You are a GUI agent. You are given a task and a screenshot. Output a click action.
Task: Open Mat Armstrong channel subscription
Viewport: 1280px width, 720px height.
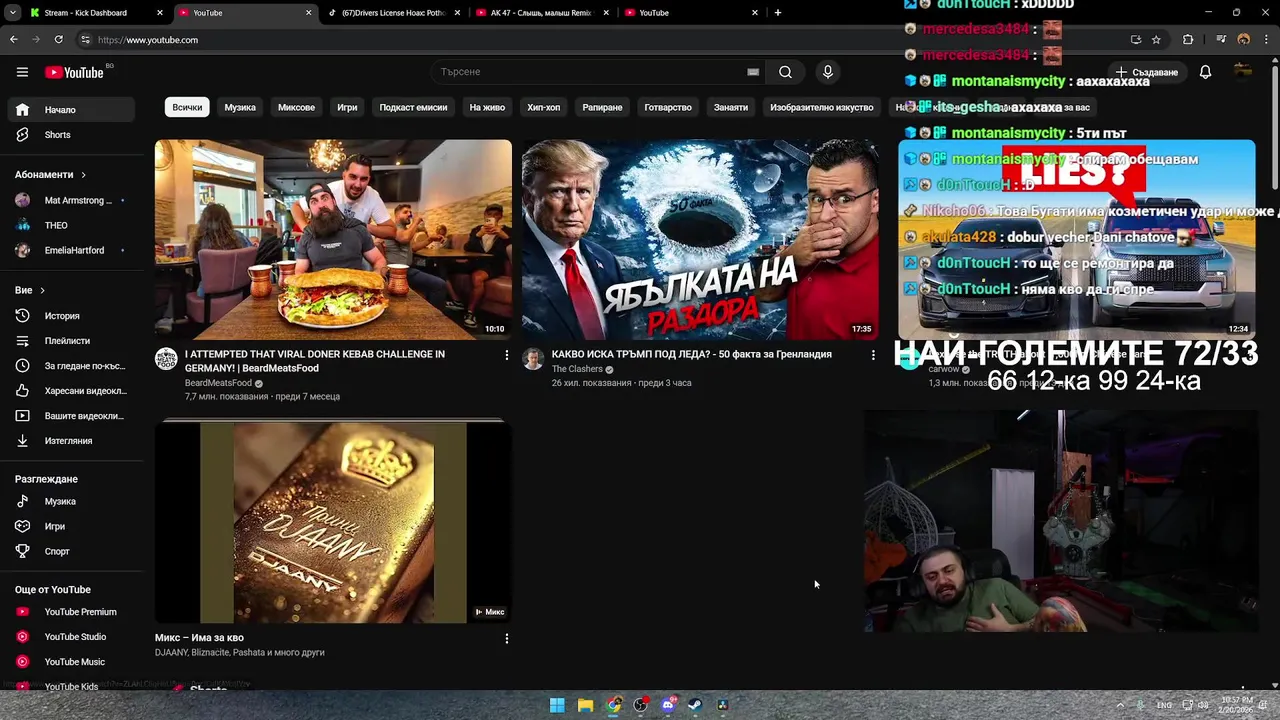pyautogui.click(x=71, y=200)
